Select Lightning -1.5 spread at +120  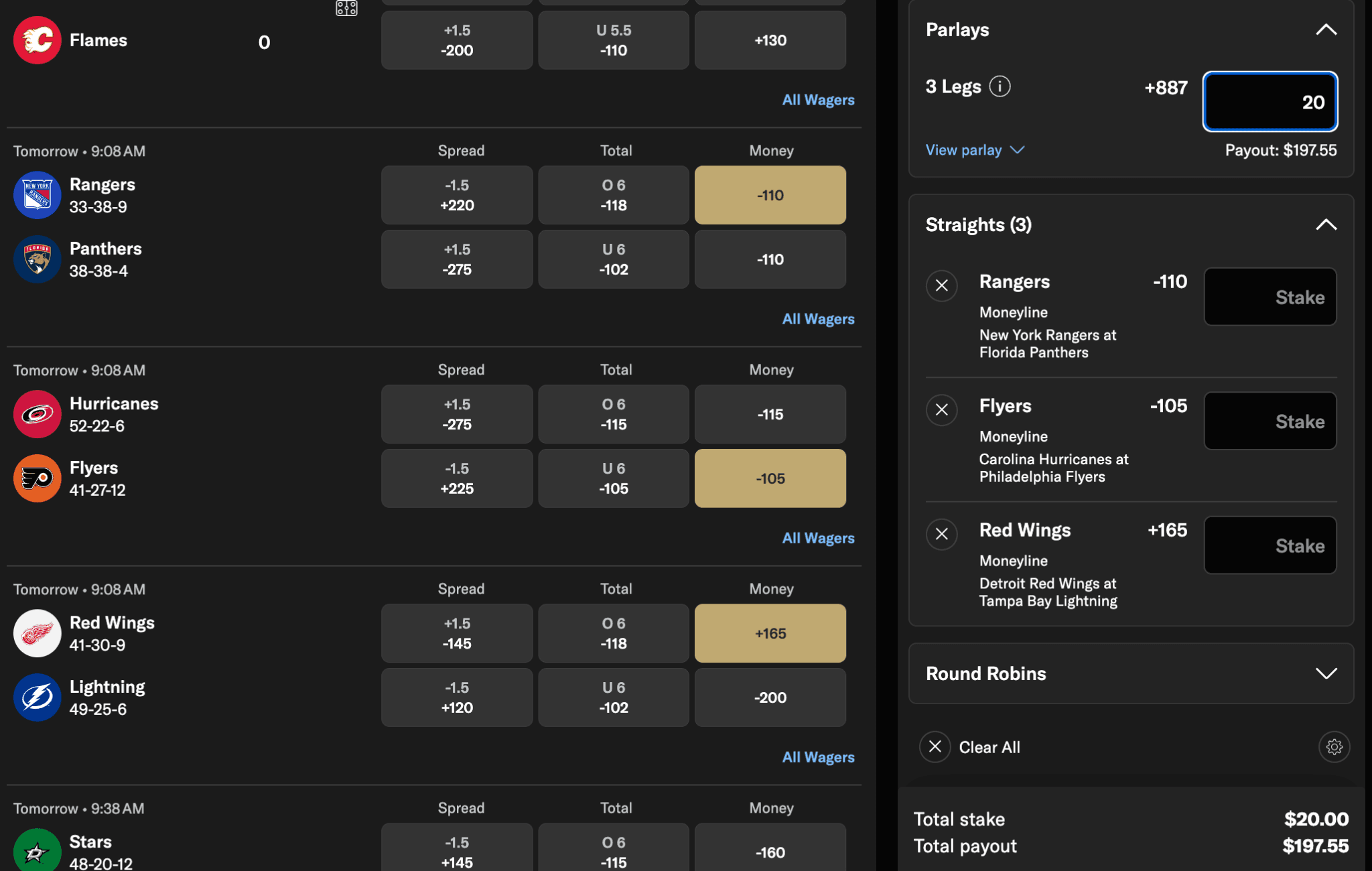[457, 697]
